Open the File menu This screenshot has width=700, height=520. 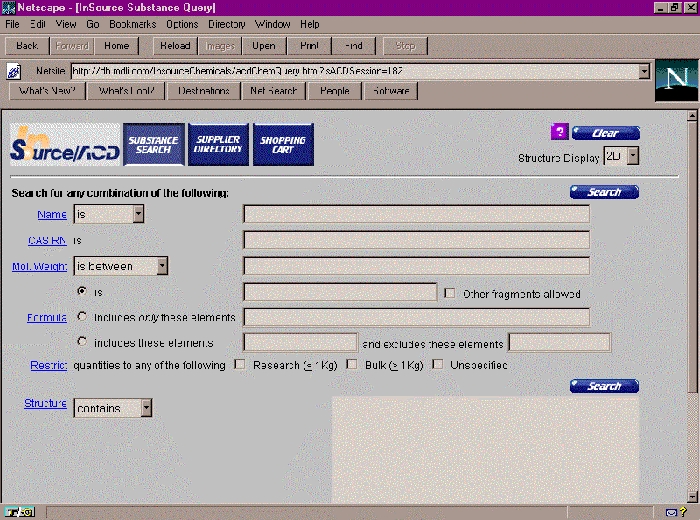pos(12,24)
